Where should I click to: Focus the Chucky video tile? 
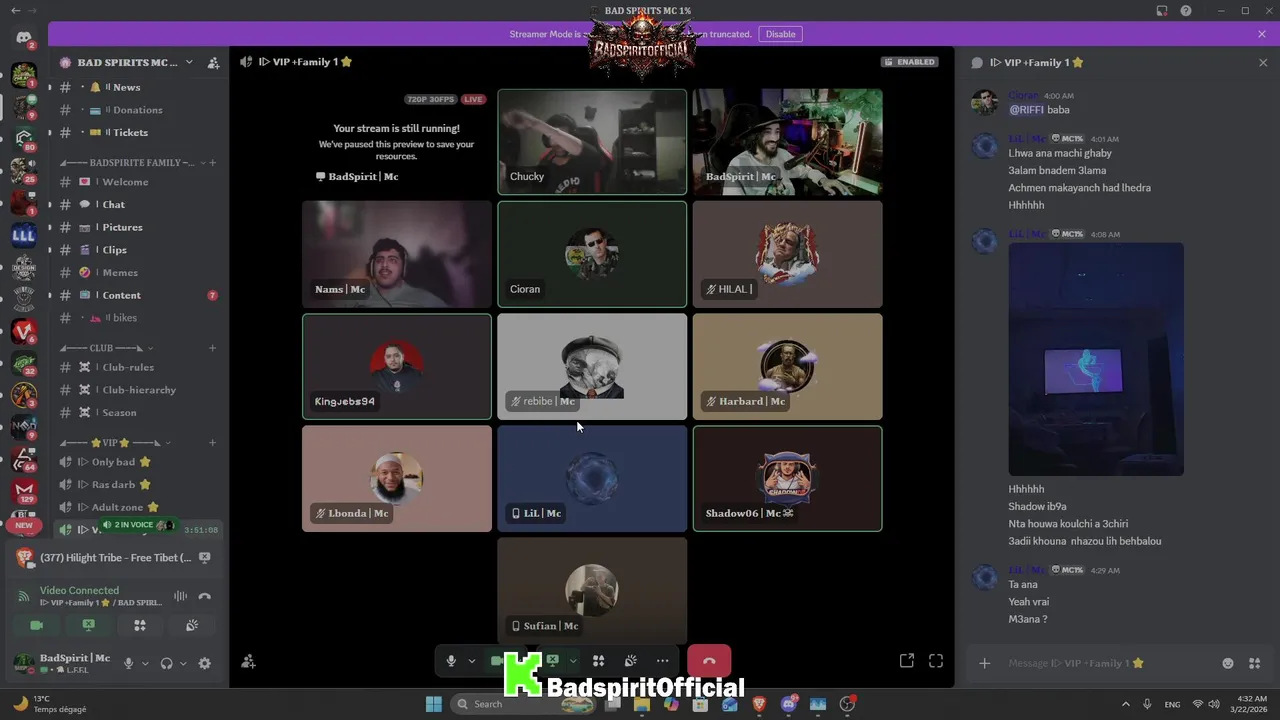click(592, 142)
